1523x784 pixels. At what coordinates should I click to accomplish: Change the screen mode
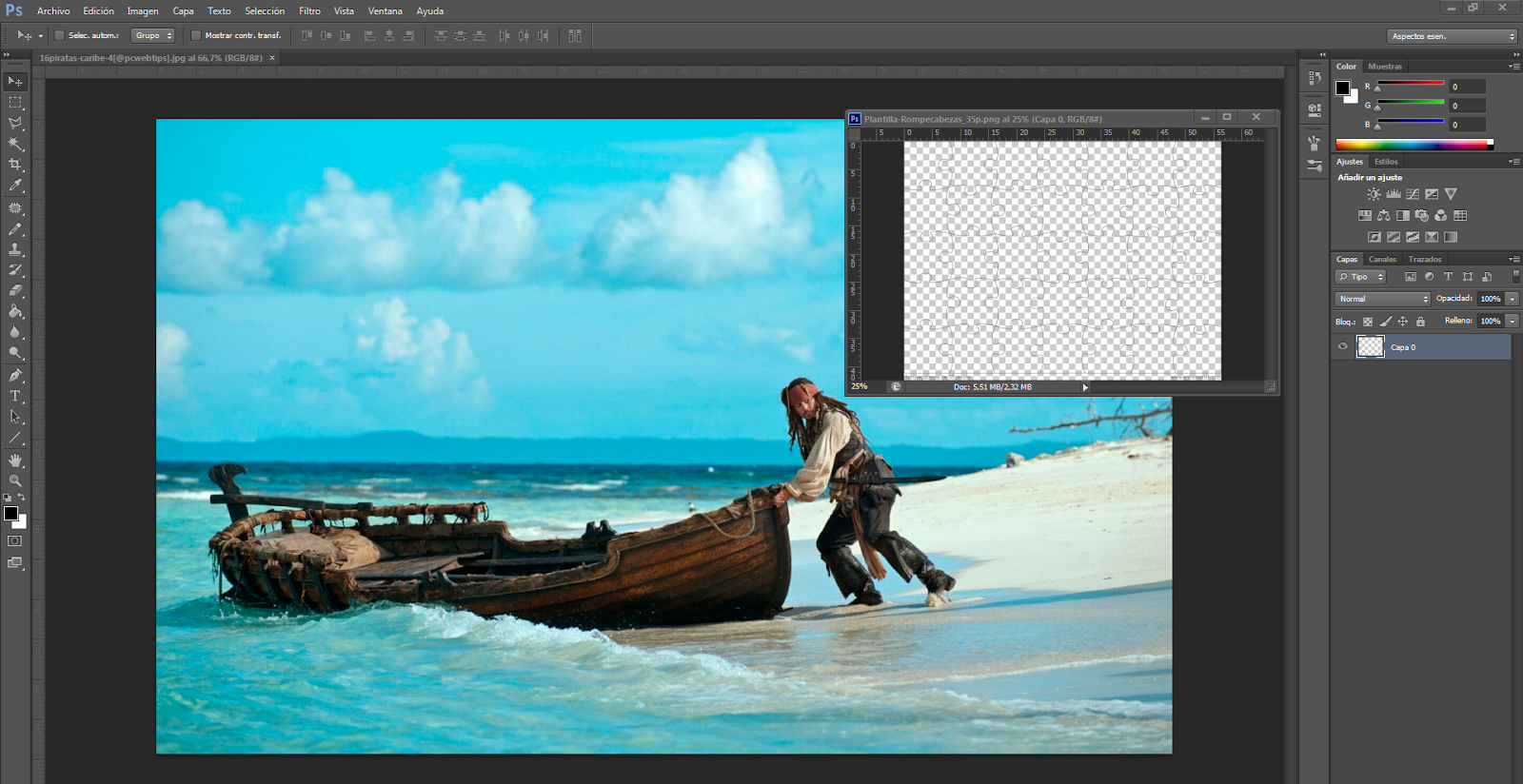[x=15, y=563]
